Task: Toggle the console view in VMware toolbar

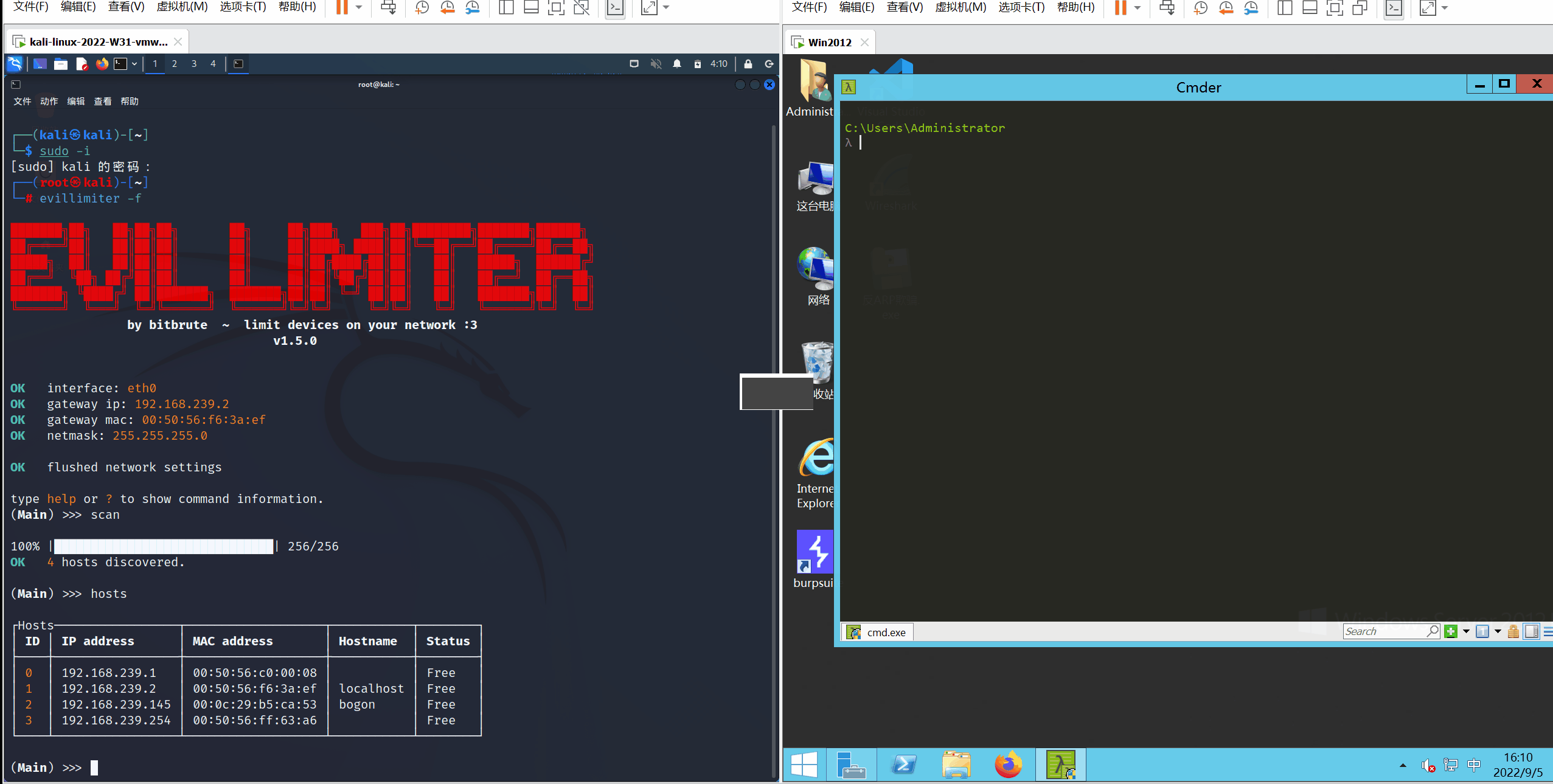Action: click(614, 9)
